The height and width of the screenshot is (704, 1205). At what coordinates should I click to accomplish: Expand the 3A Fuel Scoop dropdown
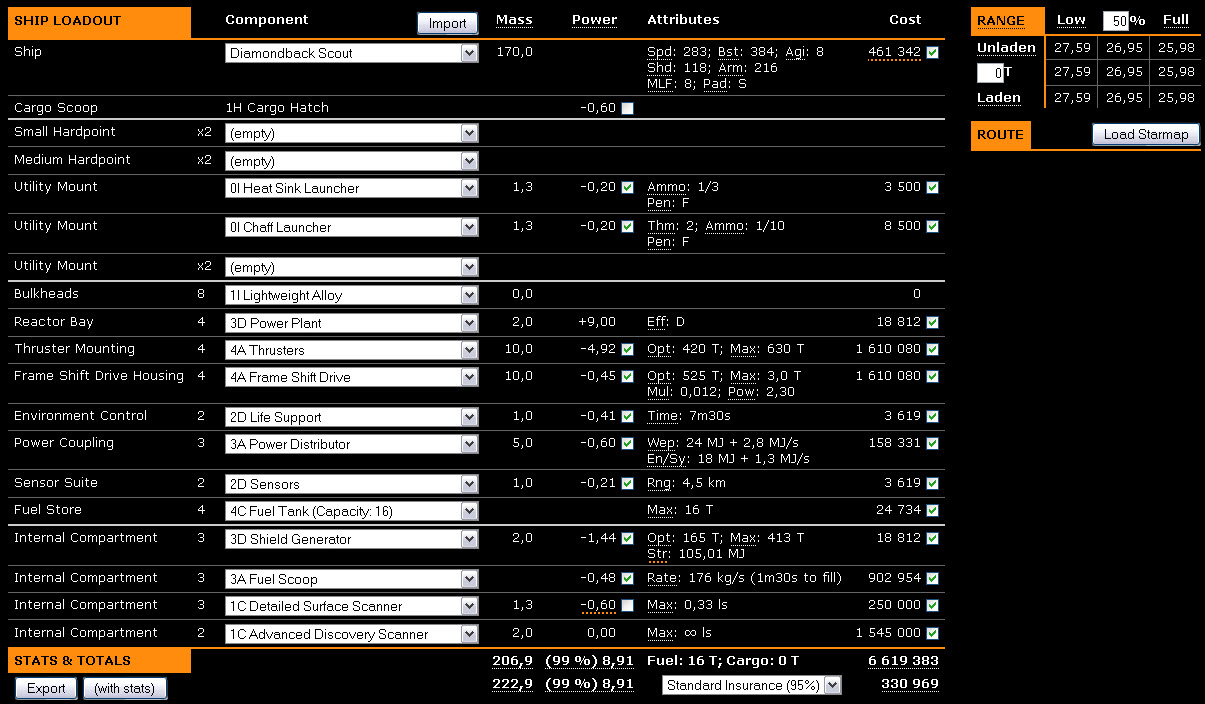tap(351, 579)
